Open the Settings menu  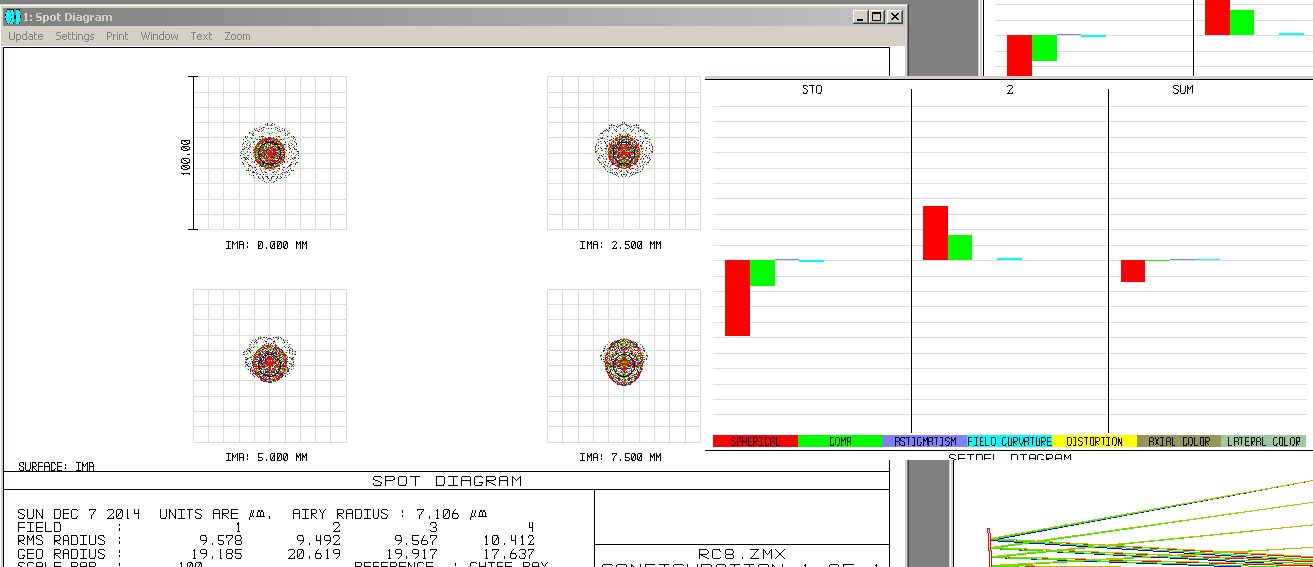click(75, 36)
